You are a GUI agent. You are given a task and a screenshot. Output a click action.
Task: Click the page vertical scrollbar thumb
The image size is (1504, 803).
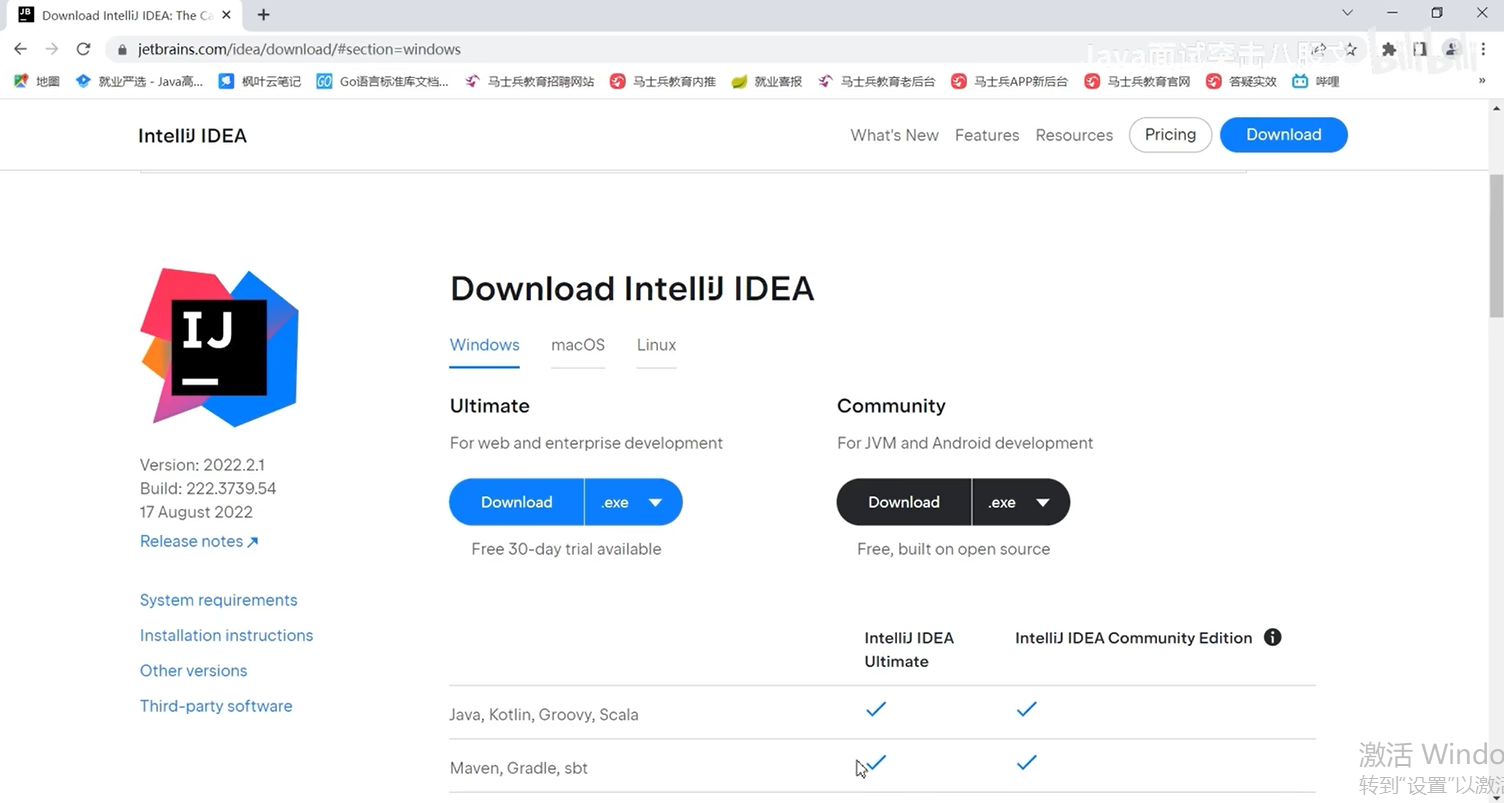(x=1496, y=246)
